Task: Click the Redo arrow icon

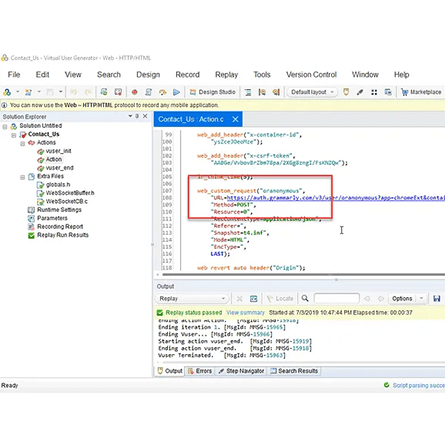Action: point(88,92)
